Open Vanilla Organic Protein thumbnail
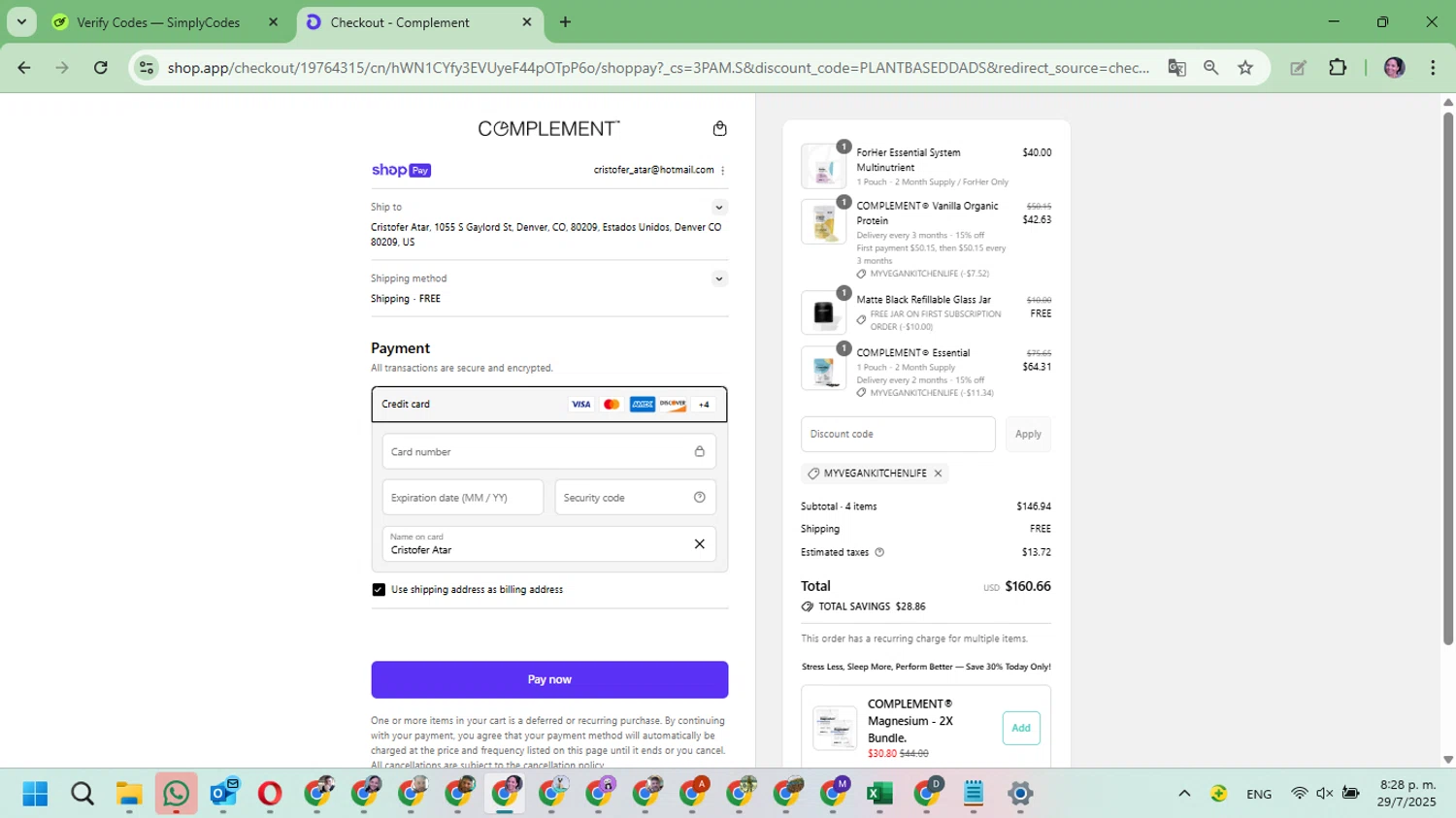The width and height of the screenshot is (1456, 818). point(824,221)
